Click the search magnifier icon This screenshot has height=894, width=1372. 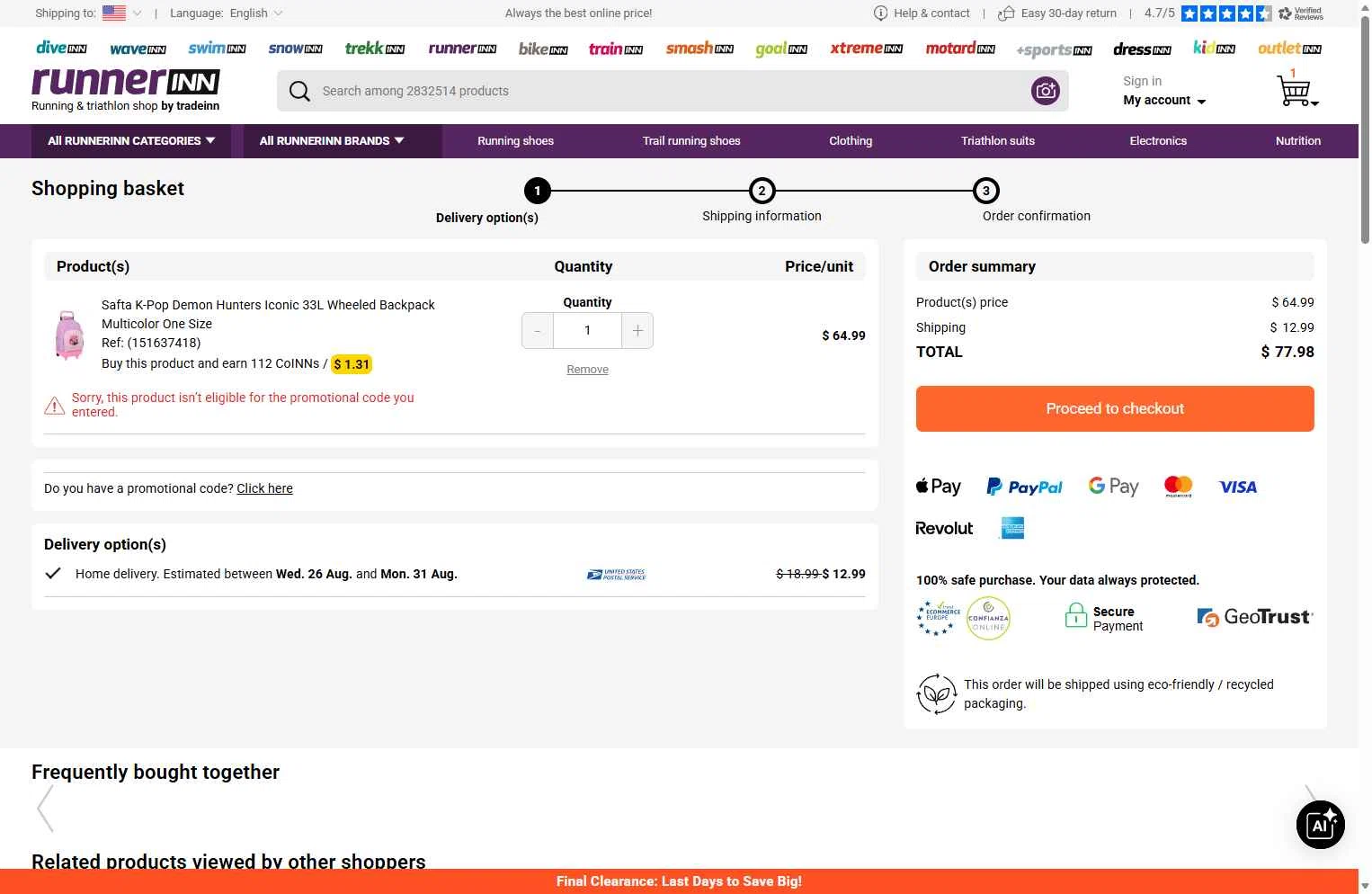pos(299,91)
